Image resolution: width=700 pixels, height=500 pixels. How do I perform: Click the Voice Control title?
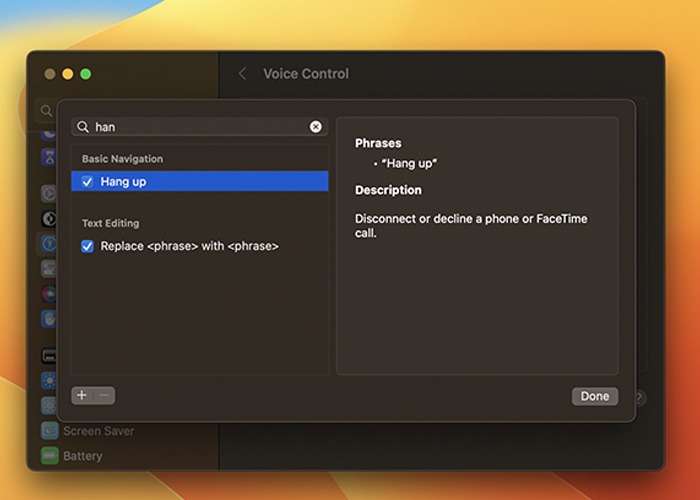(306, 74)
